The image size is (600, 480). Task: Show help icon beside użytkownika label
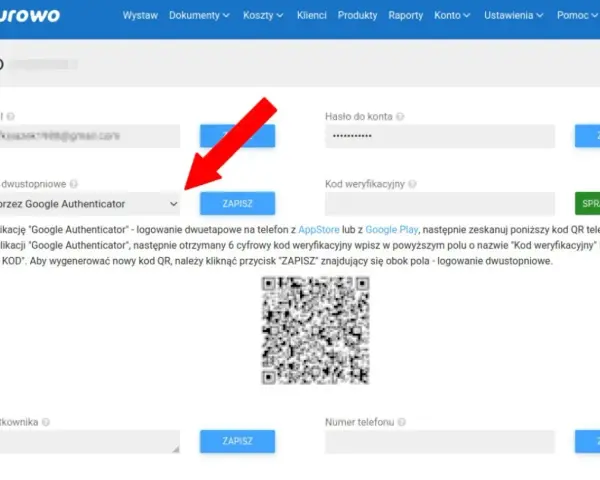46,422
